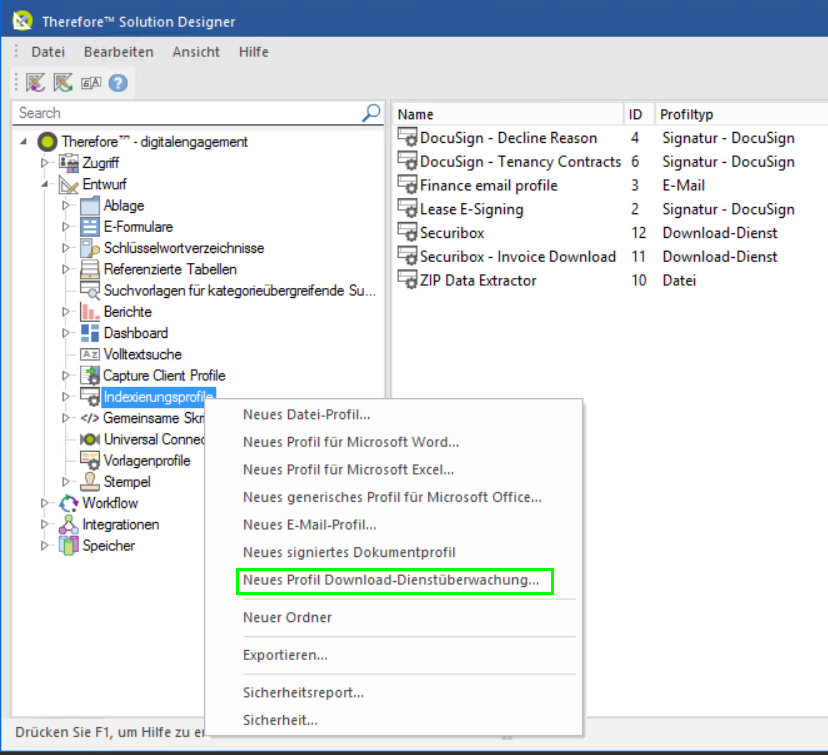828x755 pixels.
Task: Click the Gemeinsame Skripte code icon
Action: tap(90, 418)
